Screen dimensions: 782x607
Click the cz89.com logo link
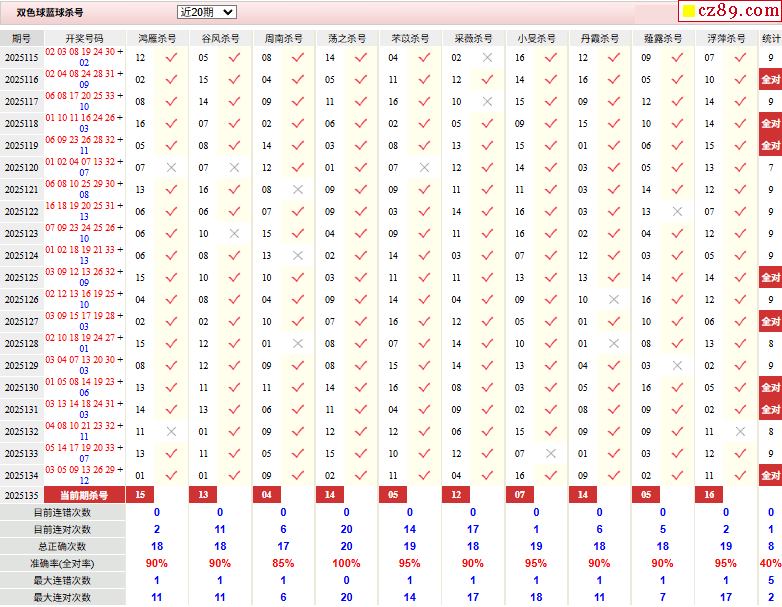729,12
